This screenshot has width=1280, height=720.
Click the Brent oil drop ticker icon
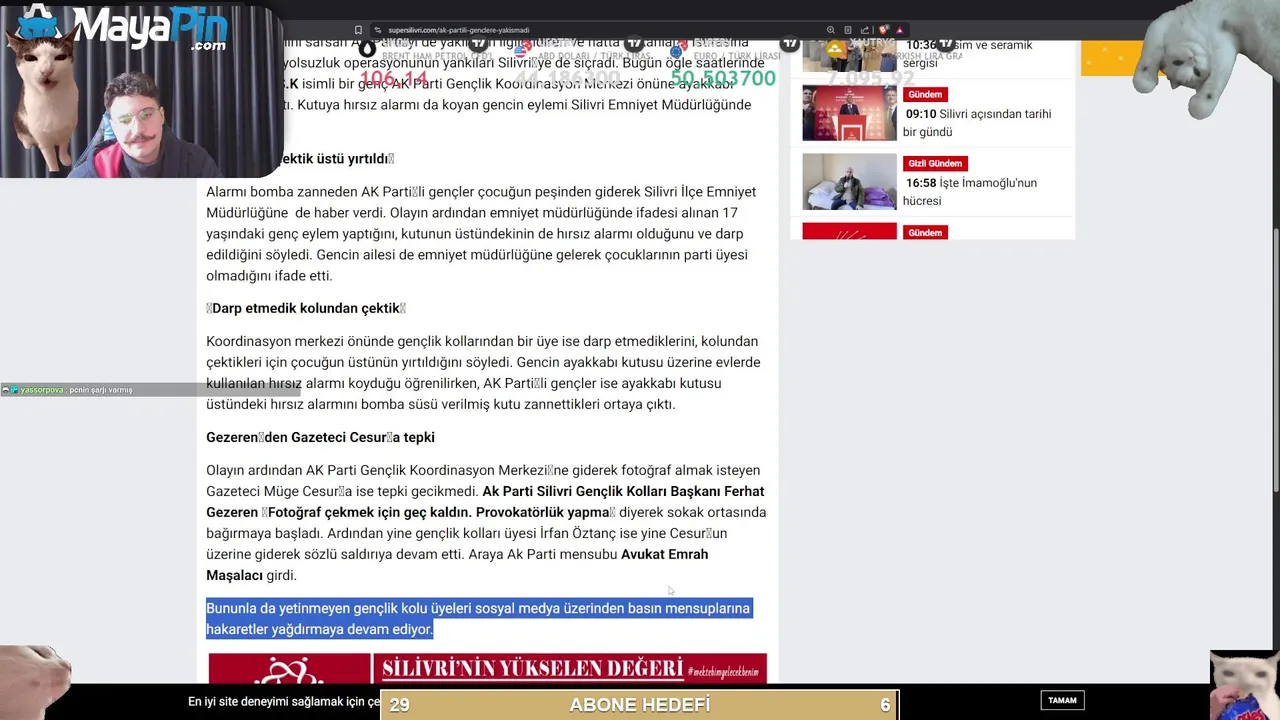tap(368, 47)
